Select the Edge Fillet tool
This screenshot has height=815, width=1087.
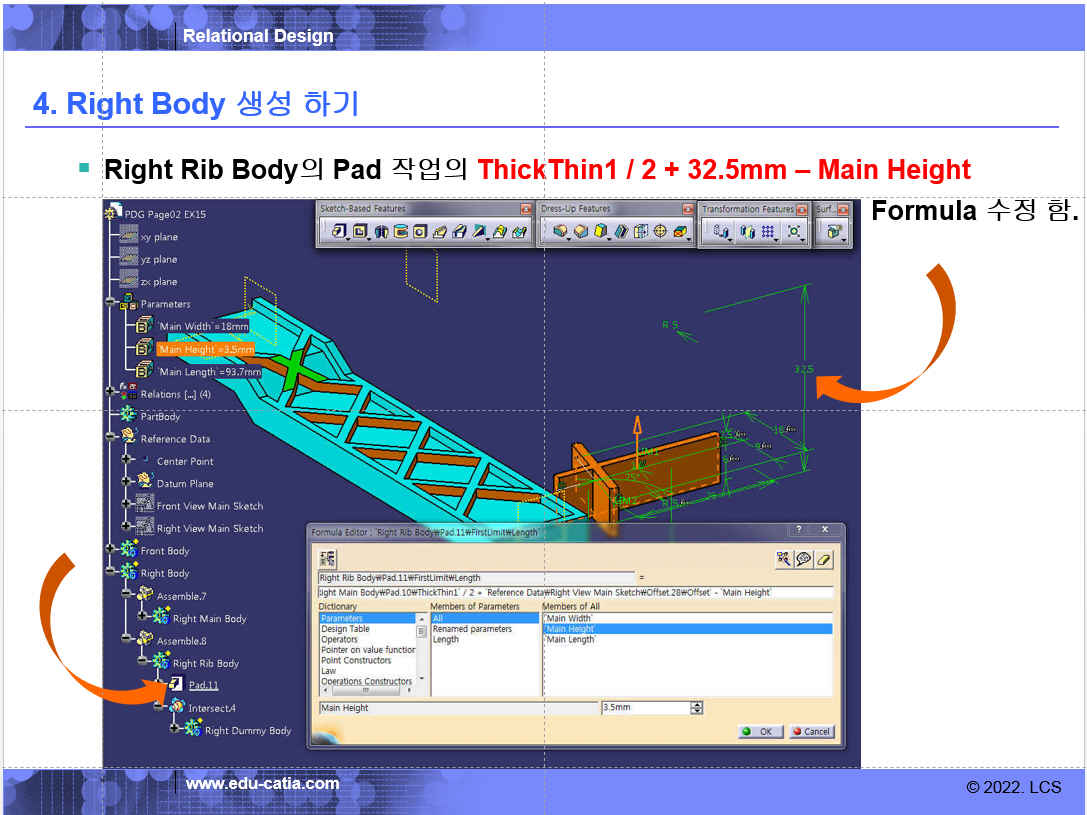pyautogui.click(x=560, y=232)
